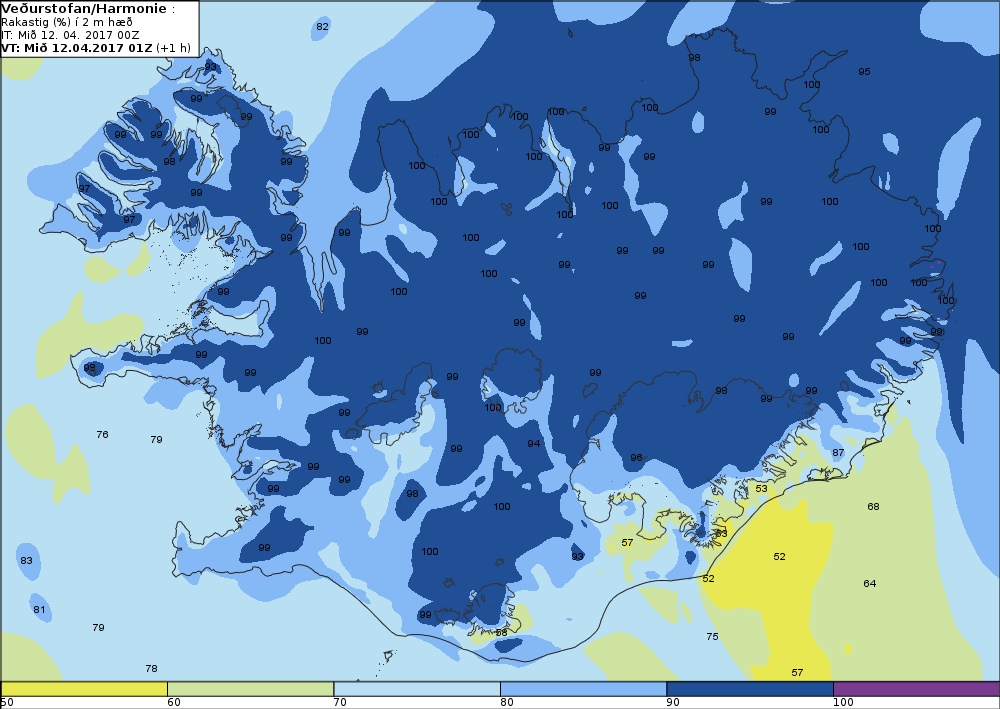Click the humidity value 75 on the map
The width and height of the screenshot is (1000, 709).
[712, 636]
